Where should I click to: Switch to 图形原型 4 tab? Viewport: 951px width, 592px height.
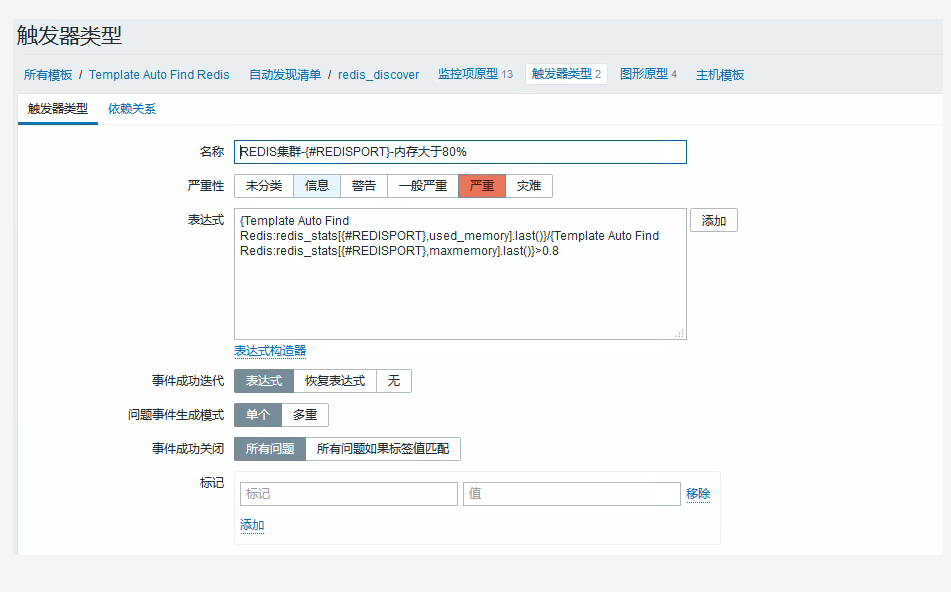(648, 74)
